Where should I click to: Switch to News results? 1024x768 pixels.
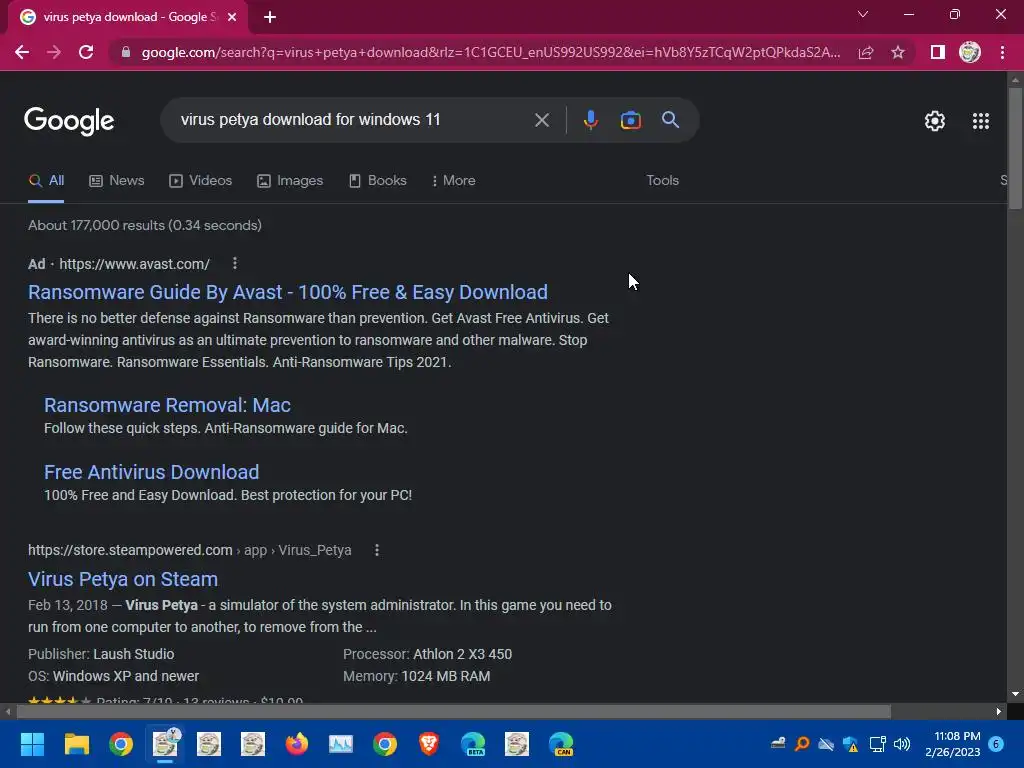(x=116, y=181)
